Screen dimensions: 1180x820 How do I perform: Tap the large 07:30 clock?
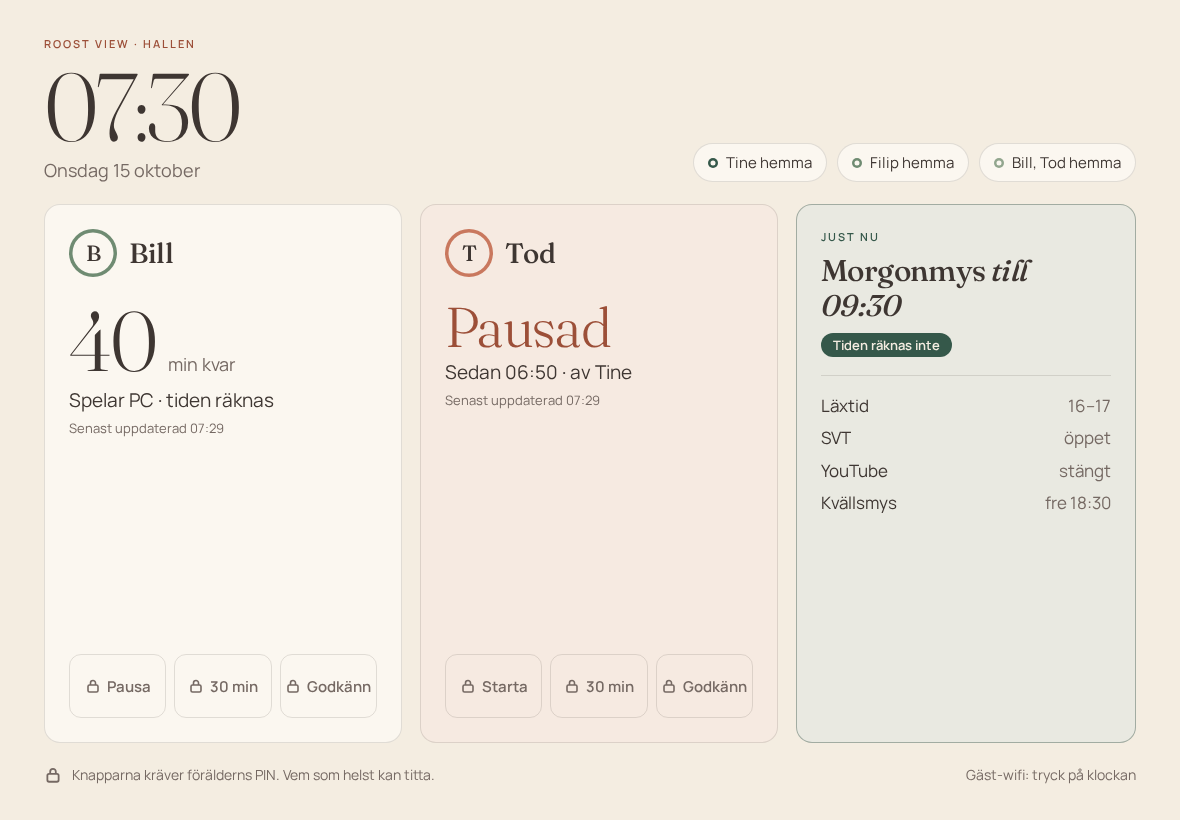tap(143, 107)
